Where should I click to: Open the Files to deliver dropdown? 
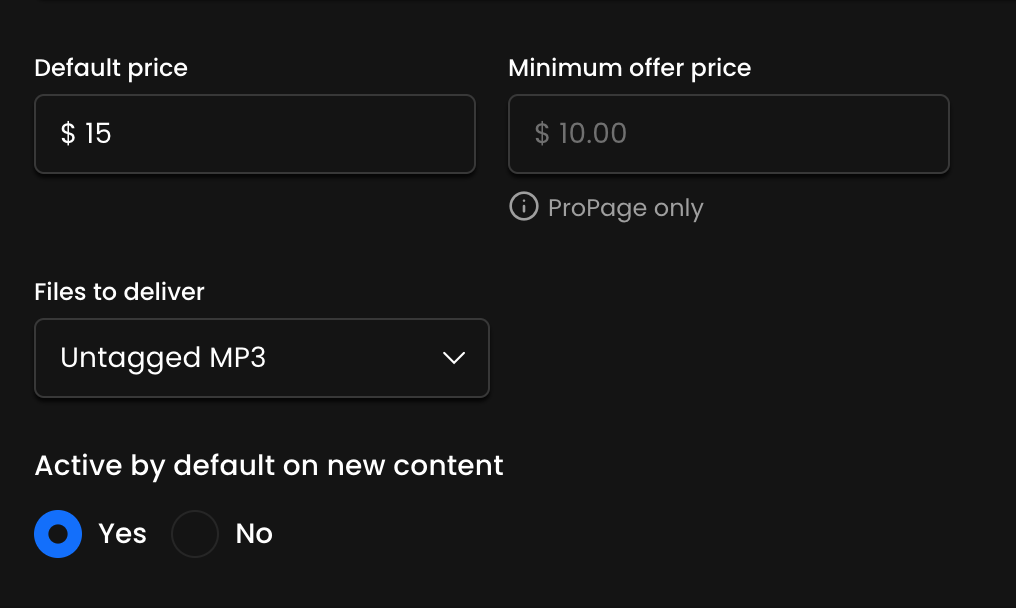click(261, 358)
